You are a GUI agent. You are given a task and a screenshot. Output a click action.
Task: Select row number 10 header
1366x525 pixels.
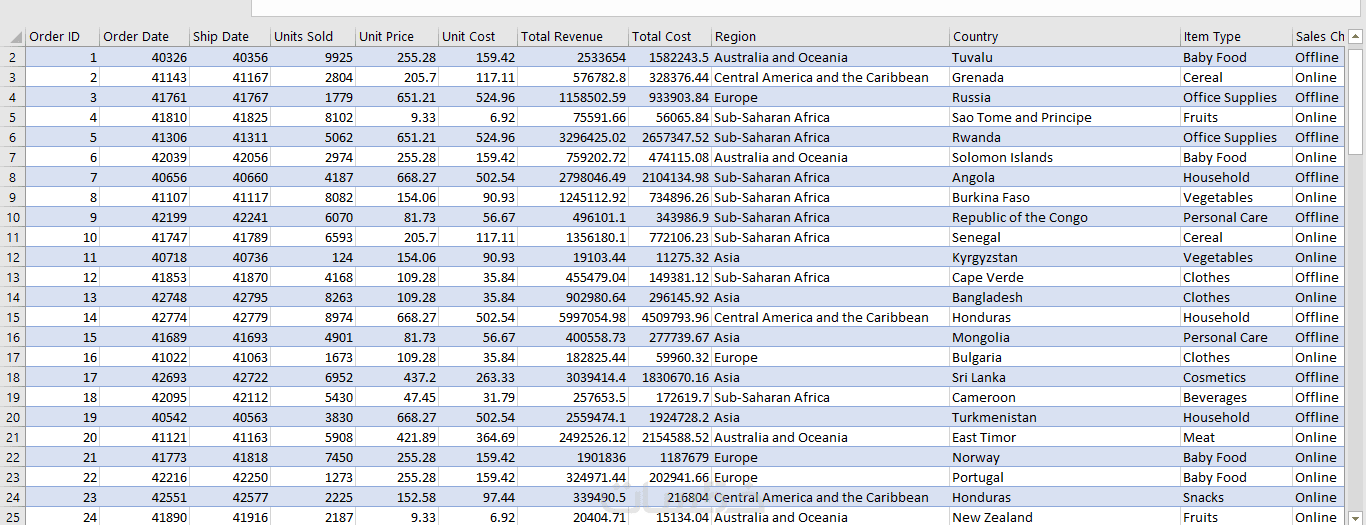pos(12,217)
